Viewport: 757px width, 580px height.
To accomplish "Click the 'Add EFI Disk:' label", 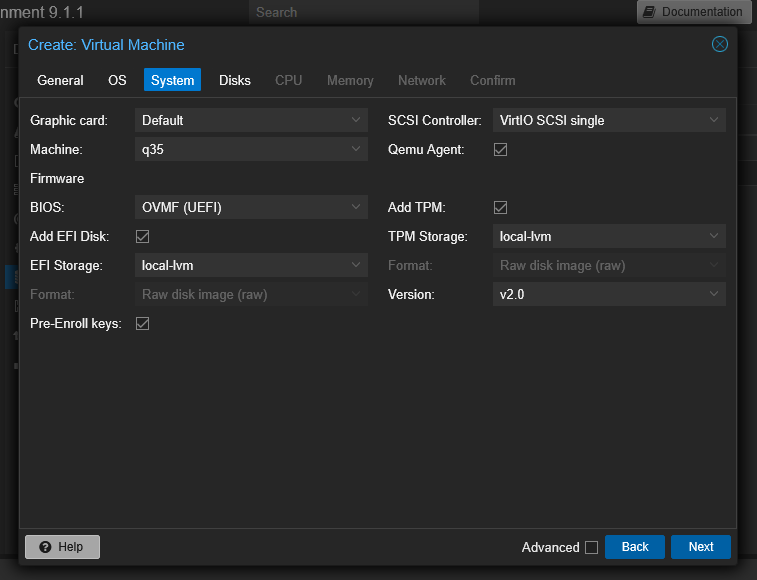I will coord(70,237).
